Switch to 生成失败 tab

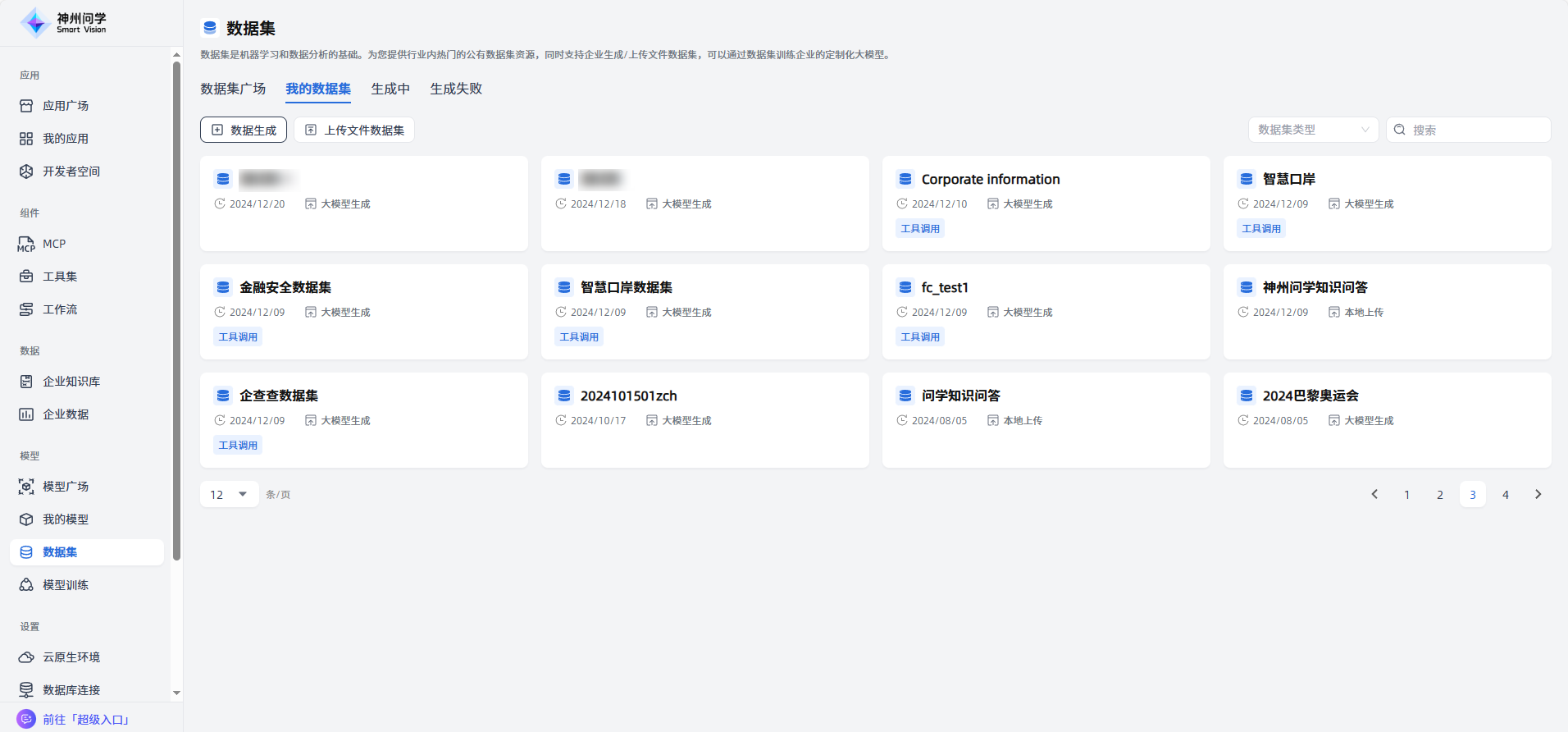coord(456,89)
